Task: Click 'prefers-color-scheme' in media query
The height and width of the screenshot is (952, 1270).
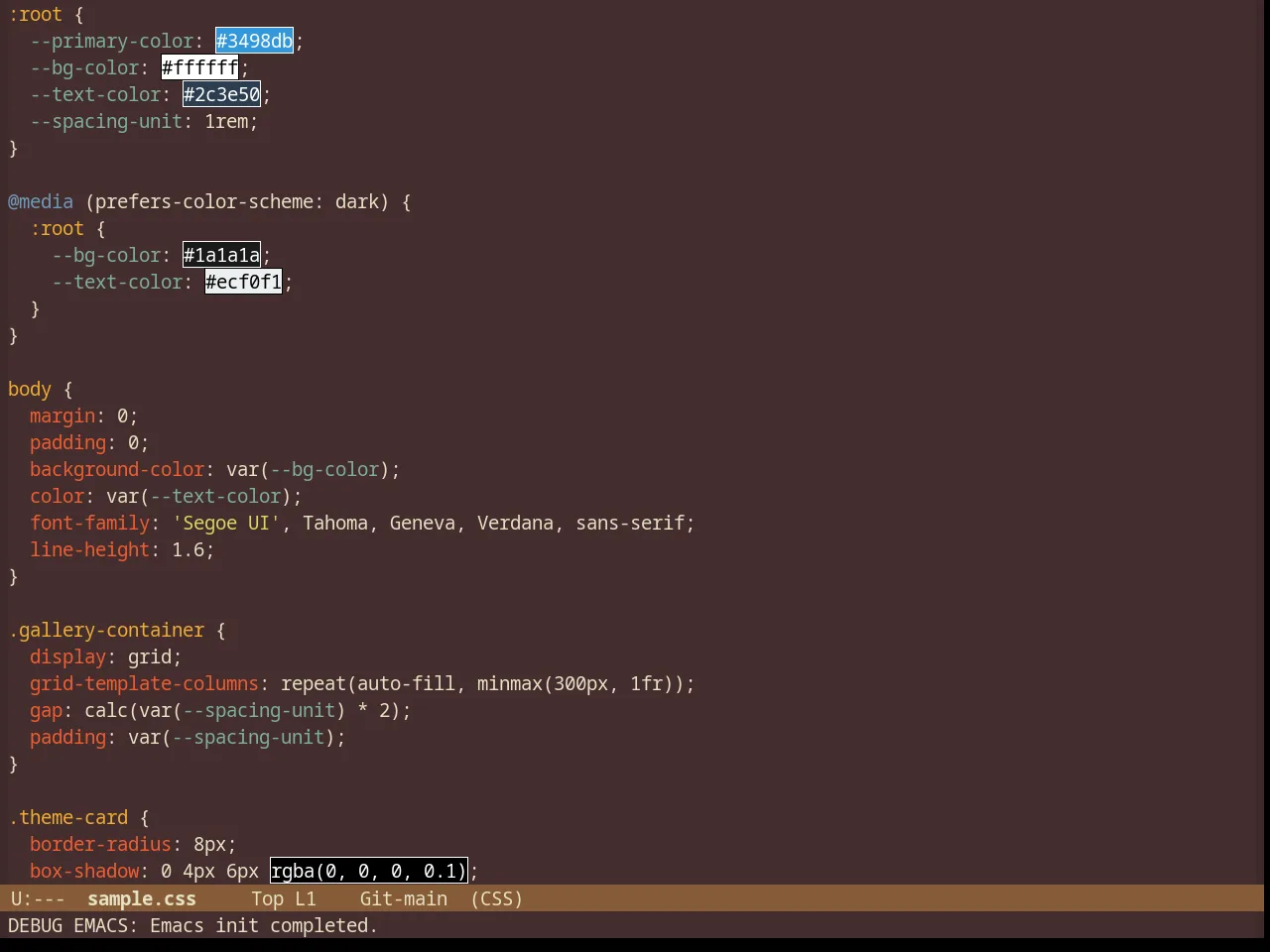Action: (x=204, y=201)
